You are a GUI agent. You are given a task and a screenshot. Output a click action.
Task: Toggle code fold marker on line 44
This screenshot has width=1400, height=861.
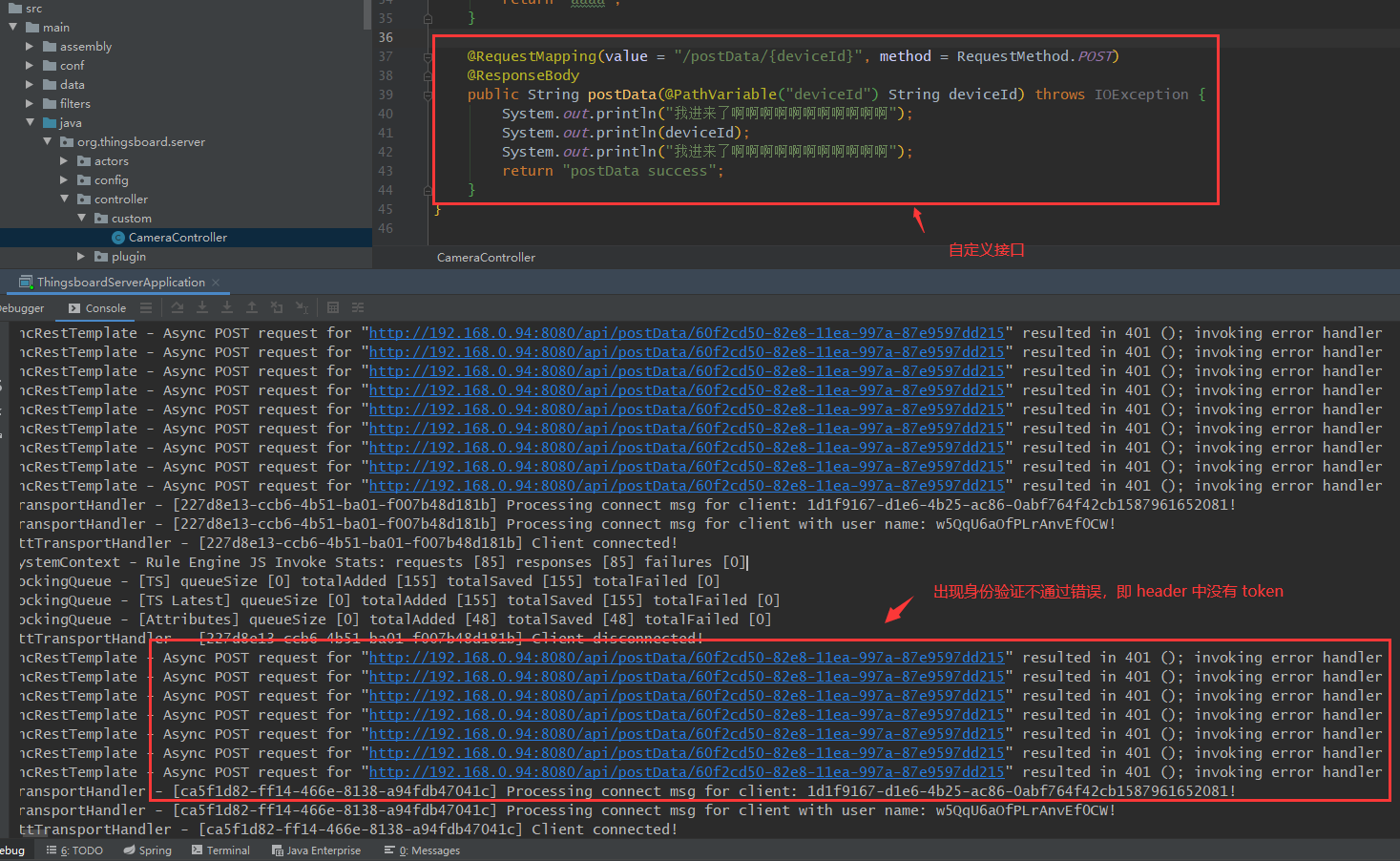(x=428, y=191)
